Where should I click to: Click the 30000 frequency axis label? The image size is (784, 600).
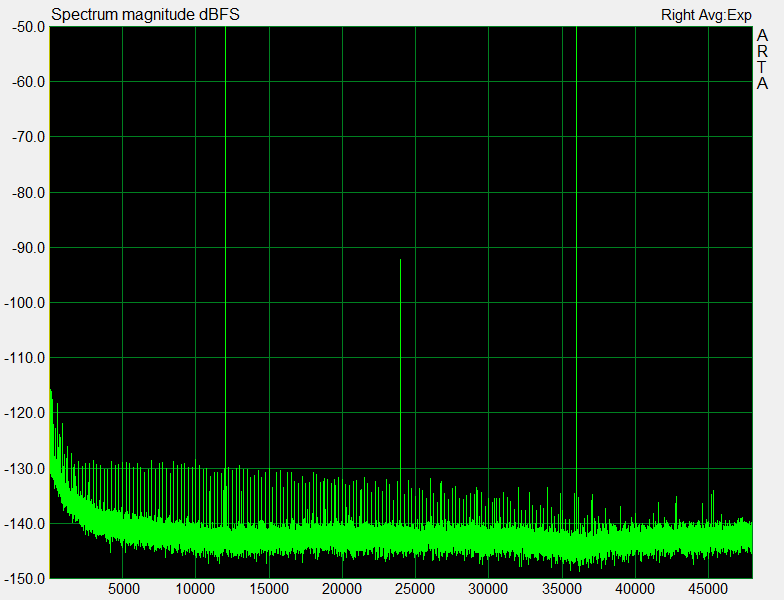pos(488,589)
